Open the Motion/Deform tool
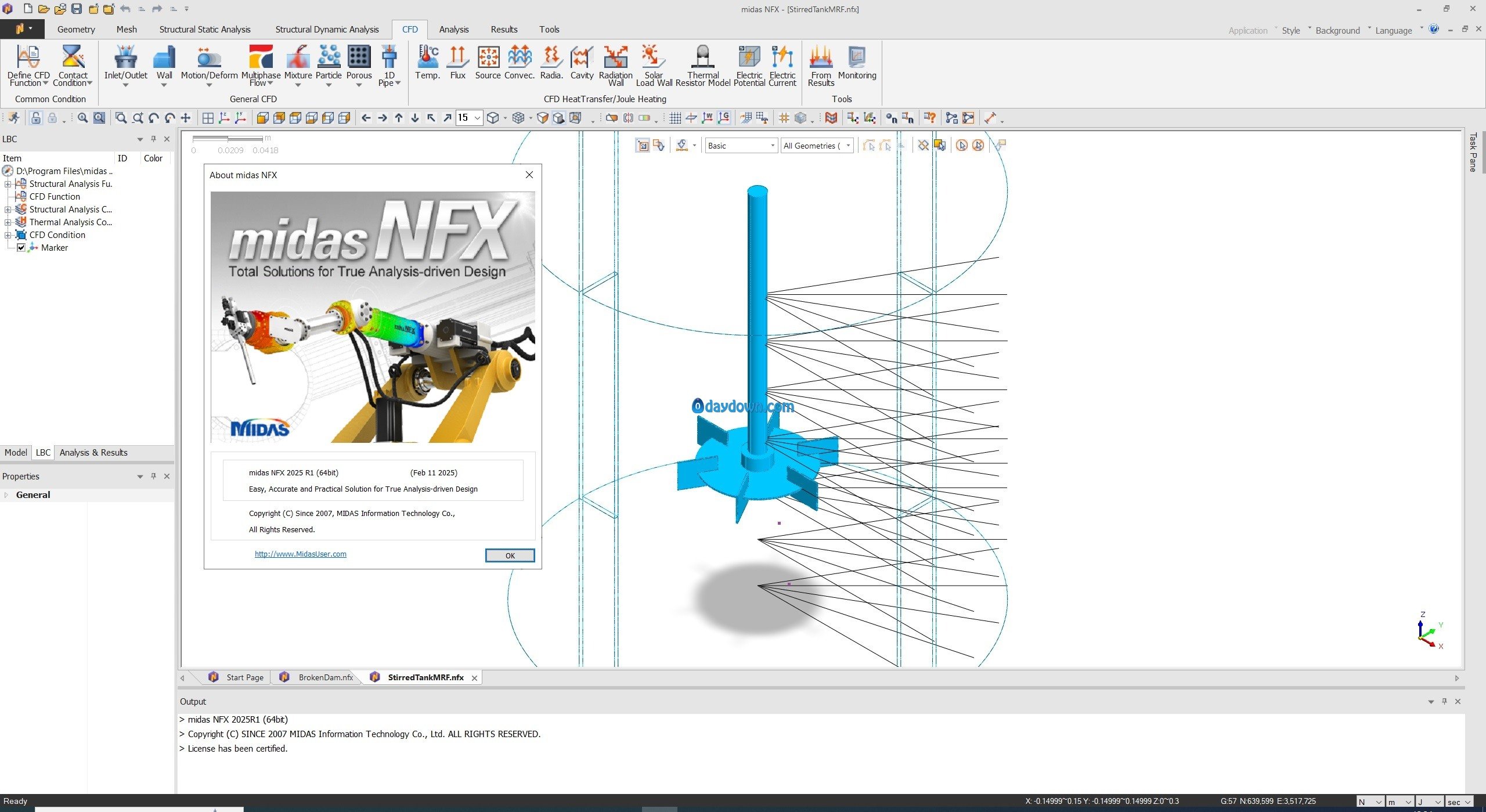This screenshot has width=1486, height=812. [209, 62]
